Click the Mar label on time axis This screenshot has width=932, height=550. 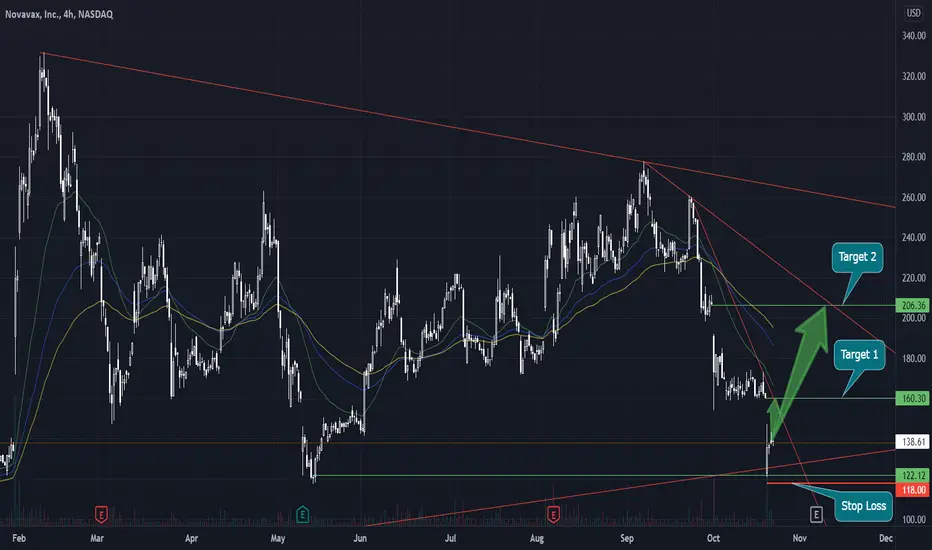[x=97, y=538]
